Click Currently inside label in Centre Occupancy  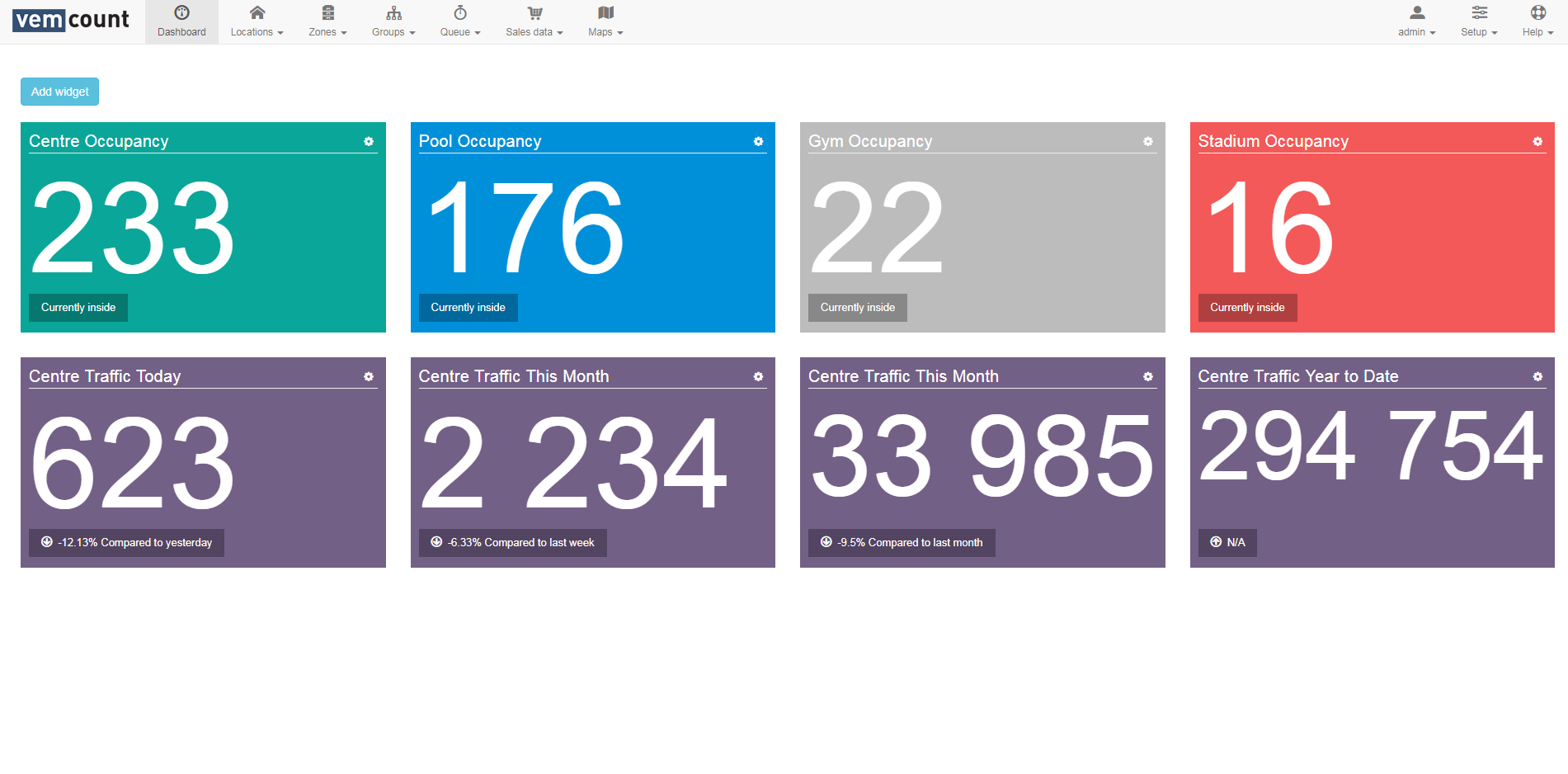point(78,308)
